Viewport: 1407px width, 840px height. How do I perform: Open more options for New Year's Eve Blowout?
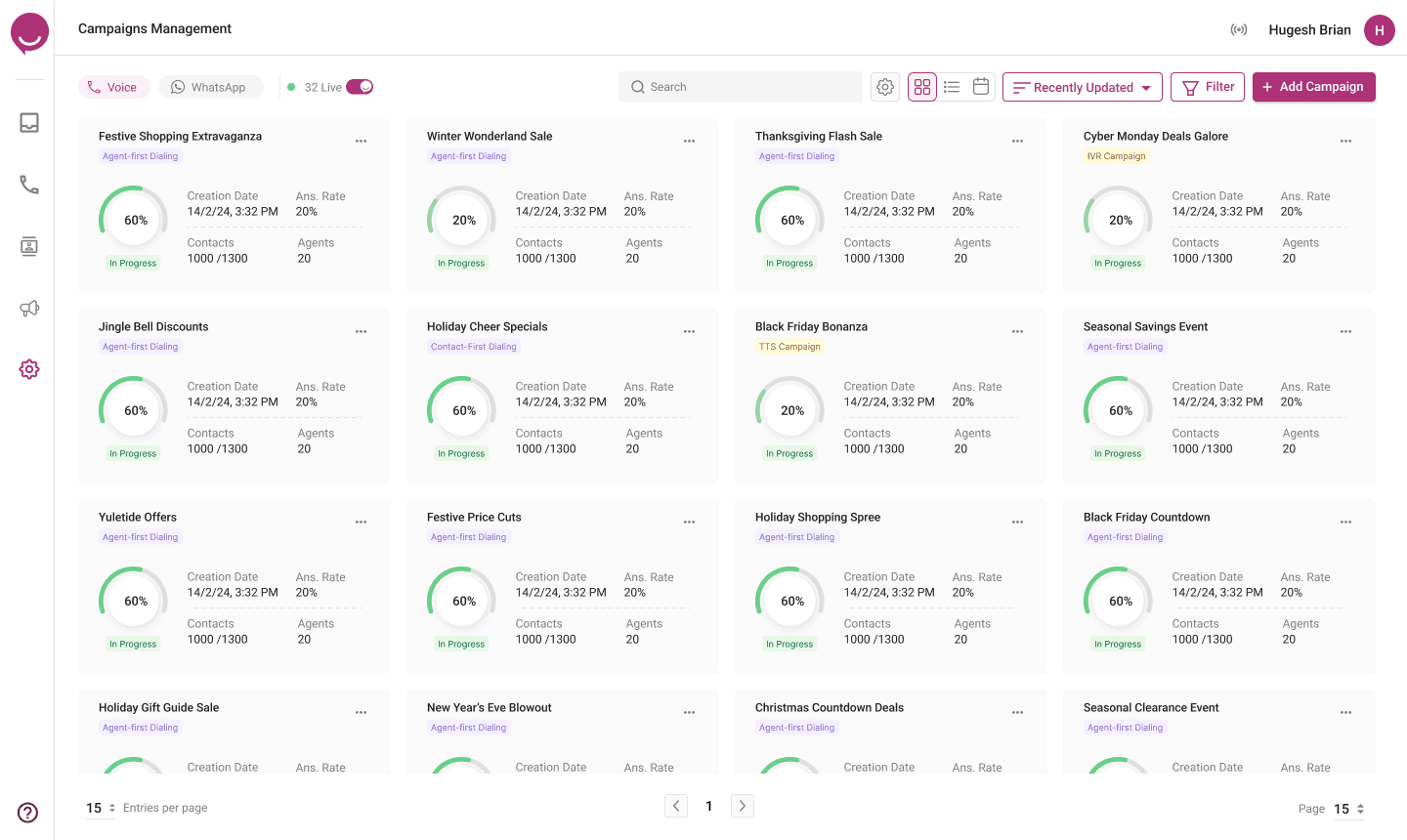(x=690, y=712)
